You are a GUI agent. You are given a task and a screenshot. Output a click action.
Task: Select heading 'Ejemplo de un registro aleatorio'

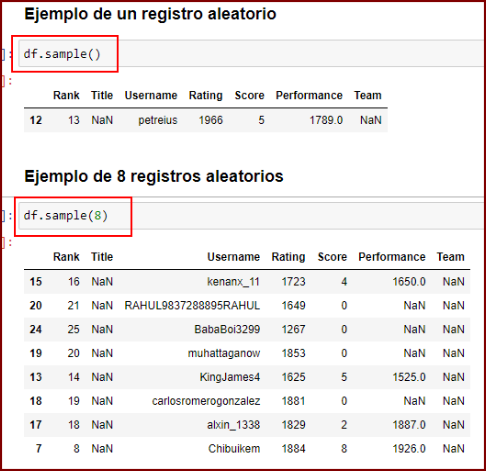150,14
